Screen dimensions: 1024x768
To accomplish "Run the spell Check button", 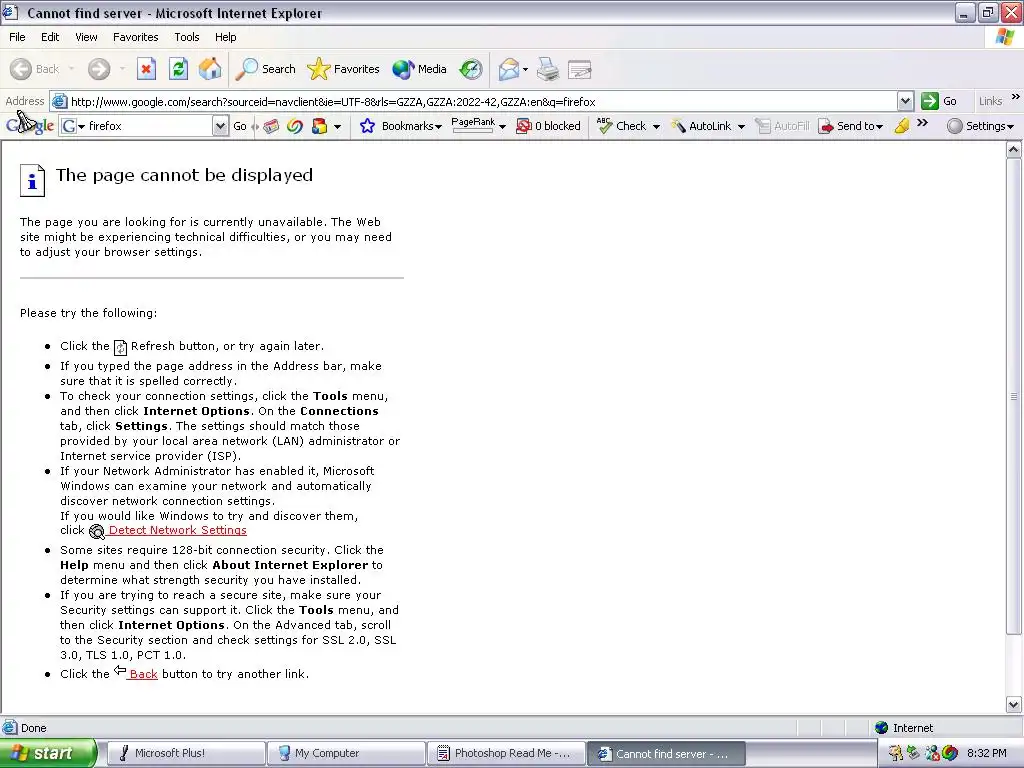I will [621, 126].
